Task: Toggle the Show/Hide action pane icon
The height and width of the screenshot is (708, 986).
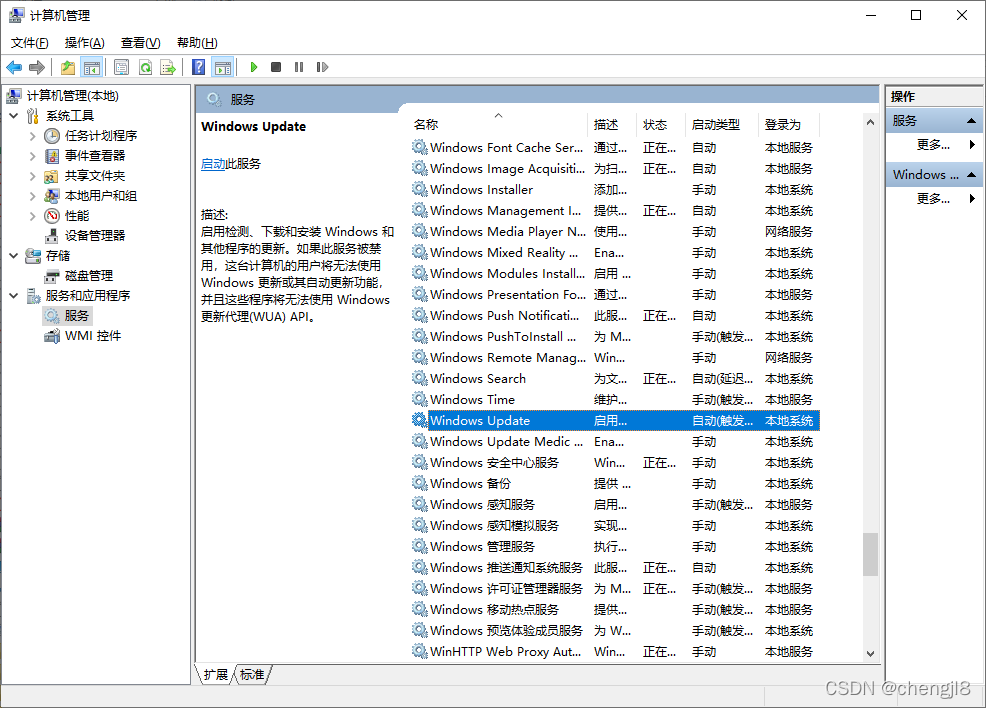Action: point(223,67)
